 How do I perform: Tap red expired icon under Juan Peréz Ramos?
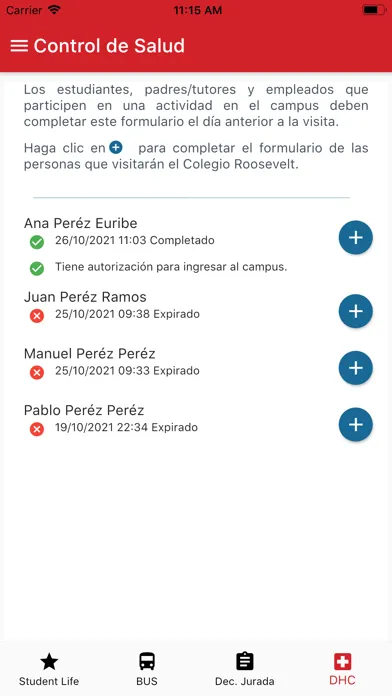[x=37, y=316]
